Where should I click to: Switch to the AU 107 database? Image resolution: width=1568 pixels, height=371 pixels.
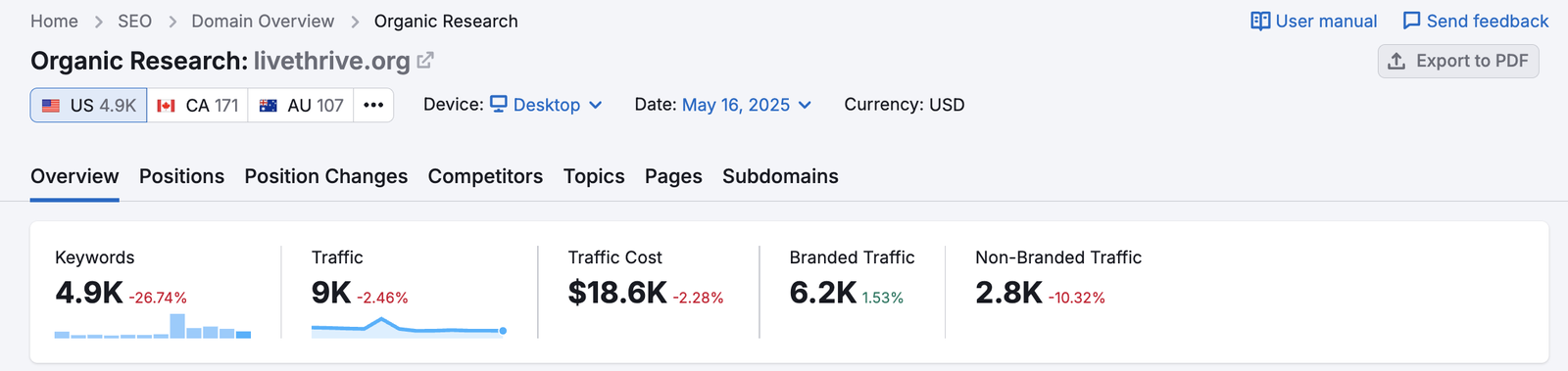[x=301, y=105]
